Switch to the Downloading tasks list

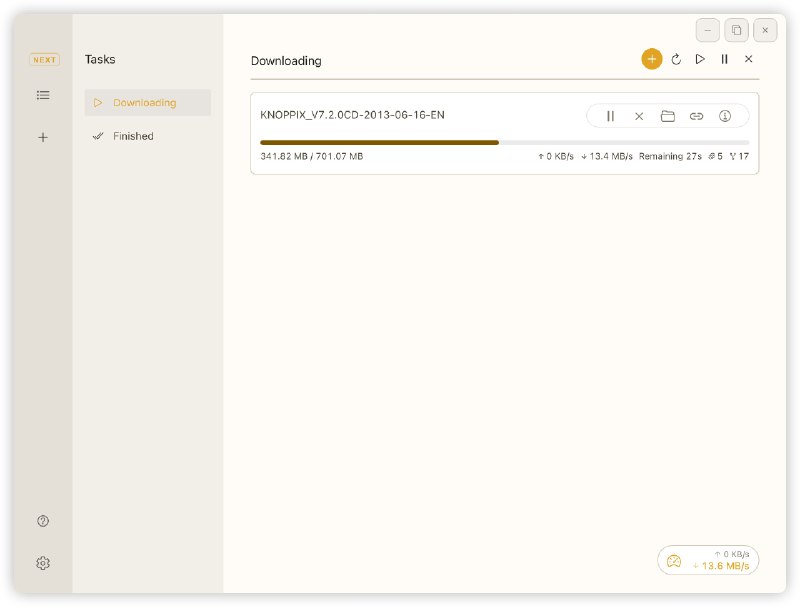coord(147,103)
